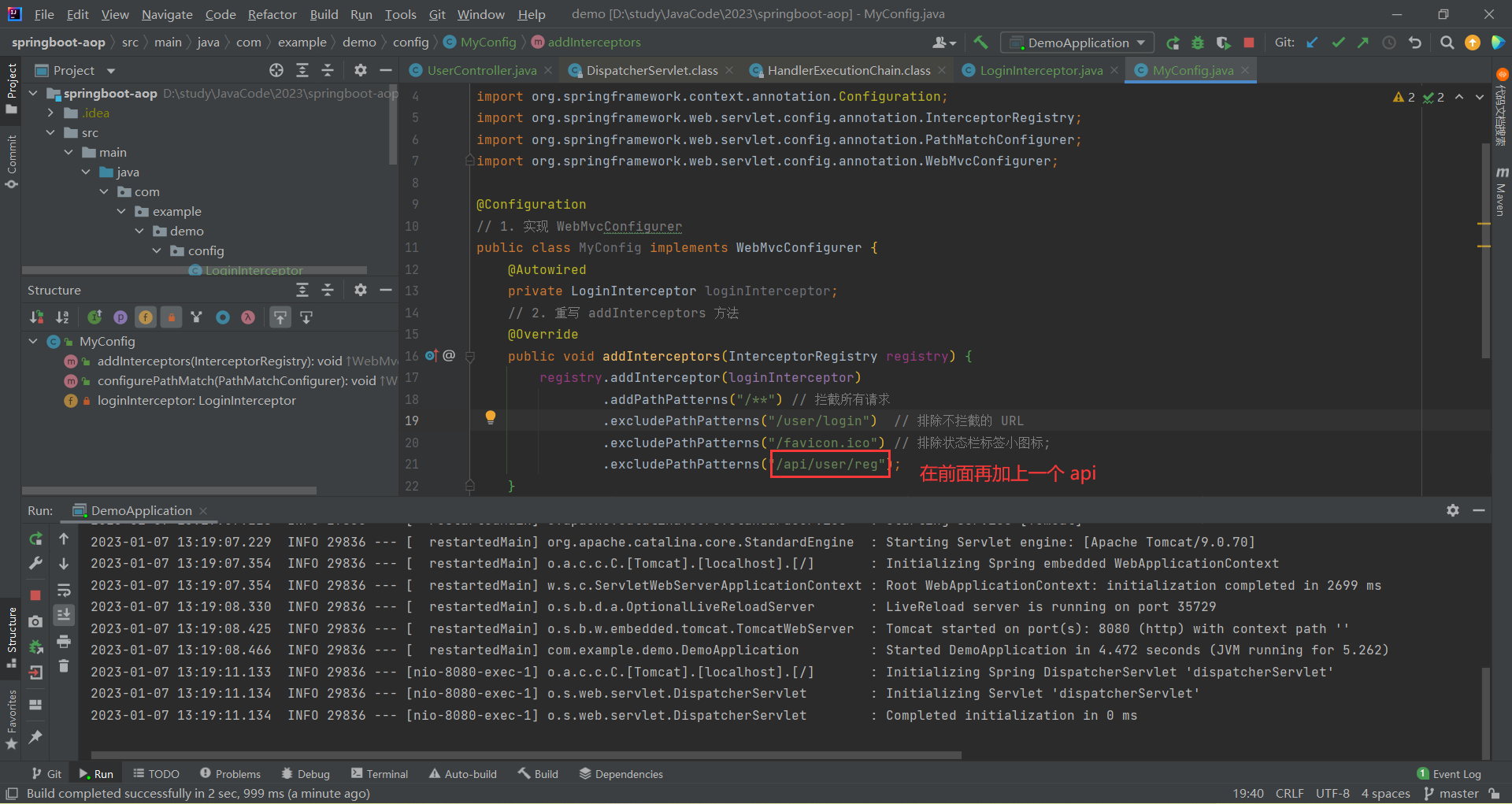Image resolution: width=1512 pixels, height=804 pixels.
Task: Rerun DemoApplication from main toolbar
Action: click(x=1173, y=43)
